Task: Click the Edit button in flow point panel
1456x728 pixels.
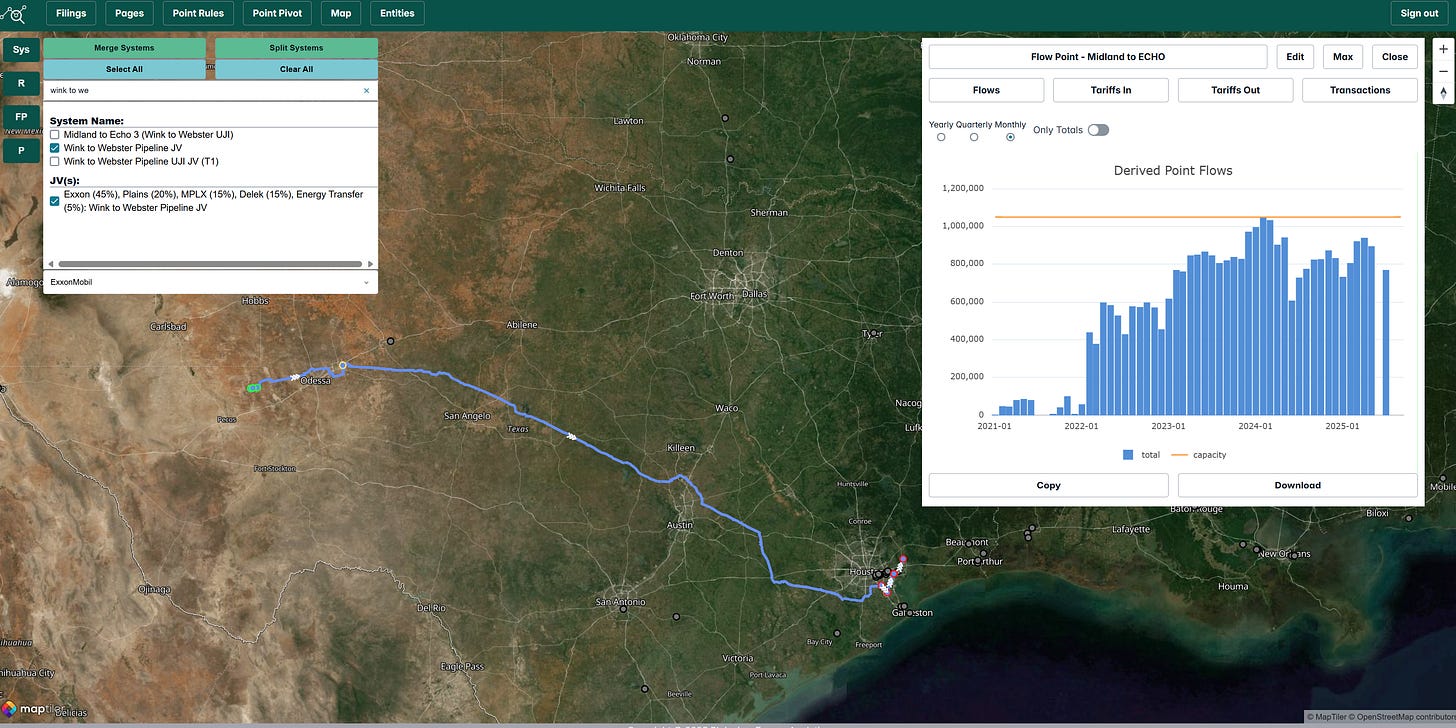Action: [x=1295, y=57]
